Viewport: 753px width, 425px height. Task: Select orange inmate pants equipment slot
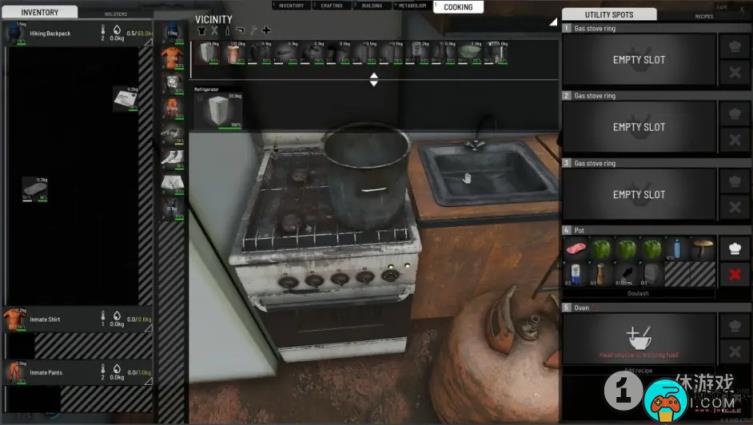click(x=172, y=109)
